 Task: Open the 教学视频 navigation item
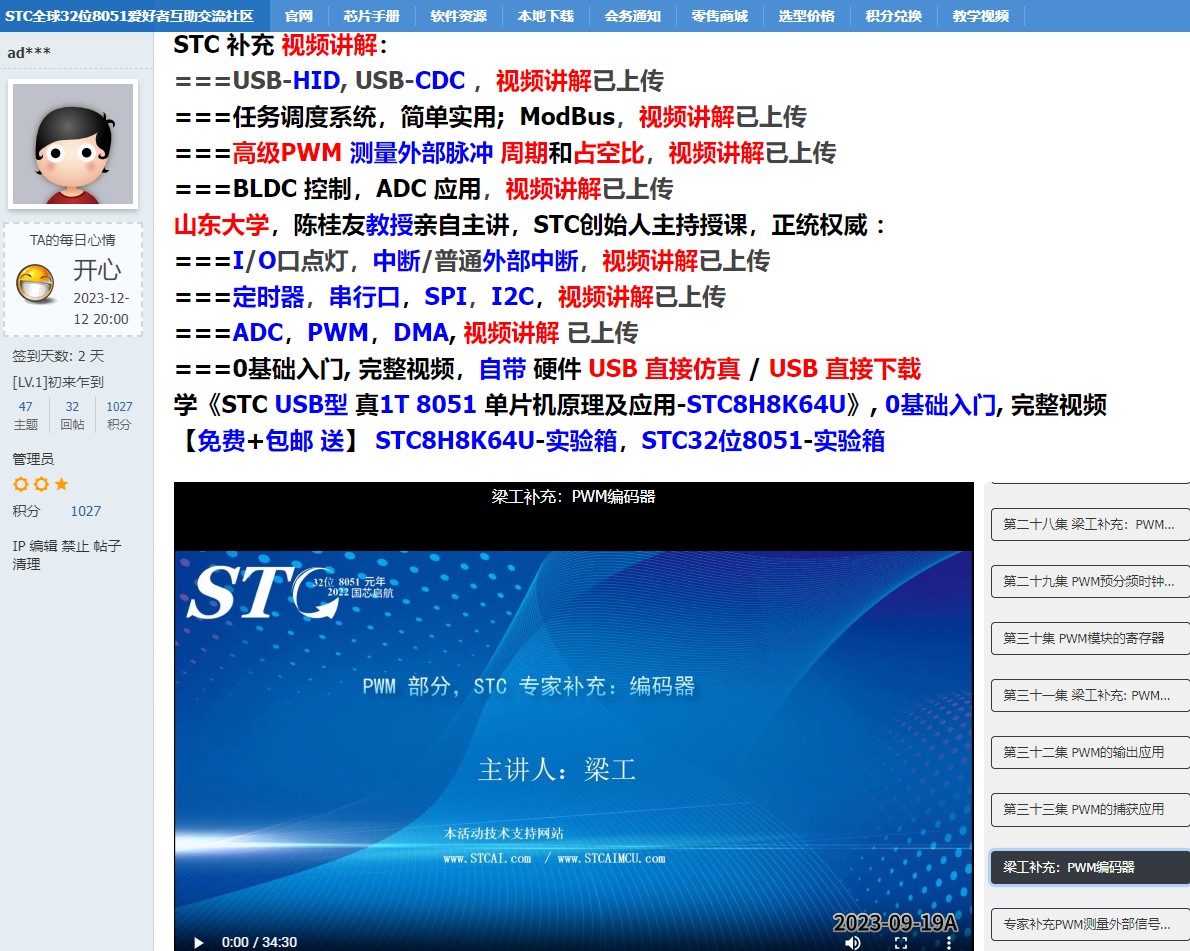coord(981,16)
